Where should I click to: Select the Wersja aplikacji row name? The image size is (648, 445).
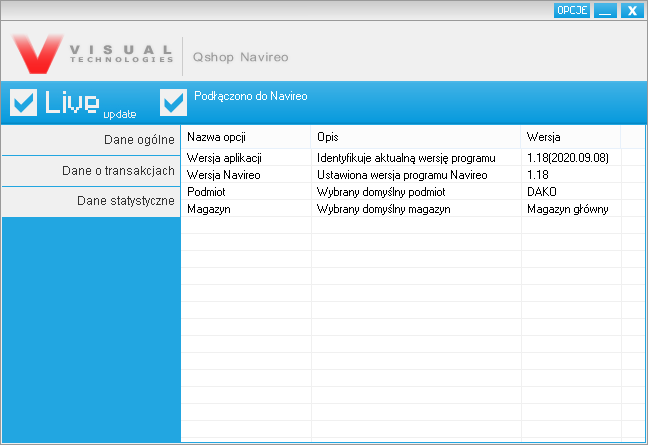(x=224, y=158)
